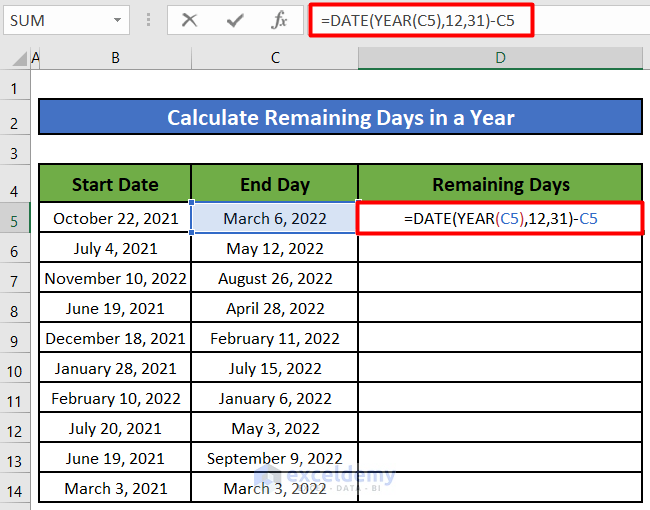Click the Start Date header cell
This screenshot has width=650, height=510.
point(115,184)
